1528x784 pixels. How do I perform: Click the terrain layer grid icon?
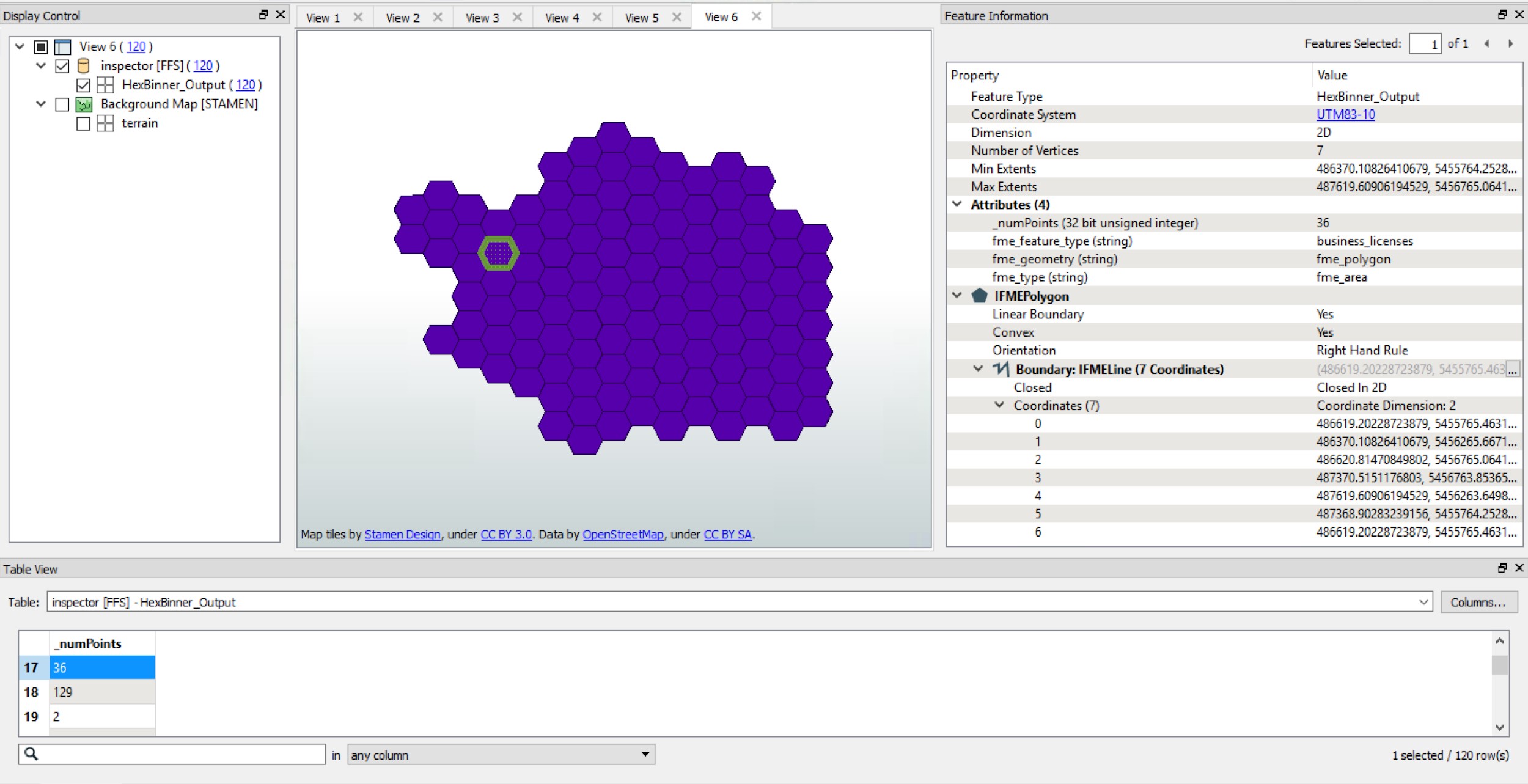click(105, 123)
